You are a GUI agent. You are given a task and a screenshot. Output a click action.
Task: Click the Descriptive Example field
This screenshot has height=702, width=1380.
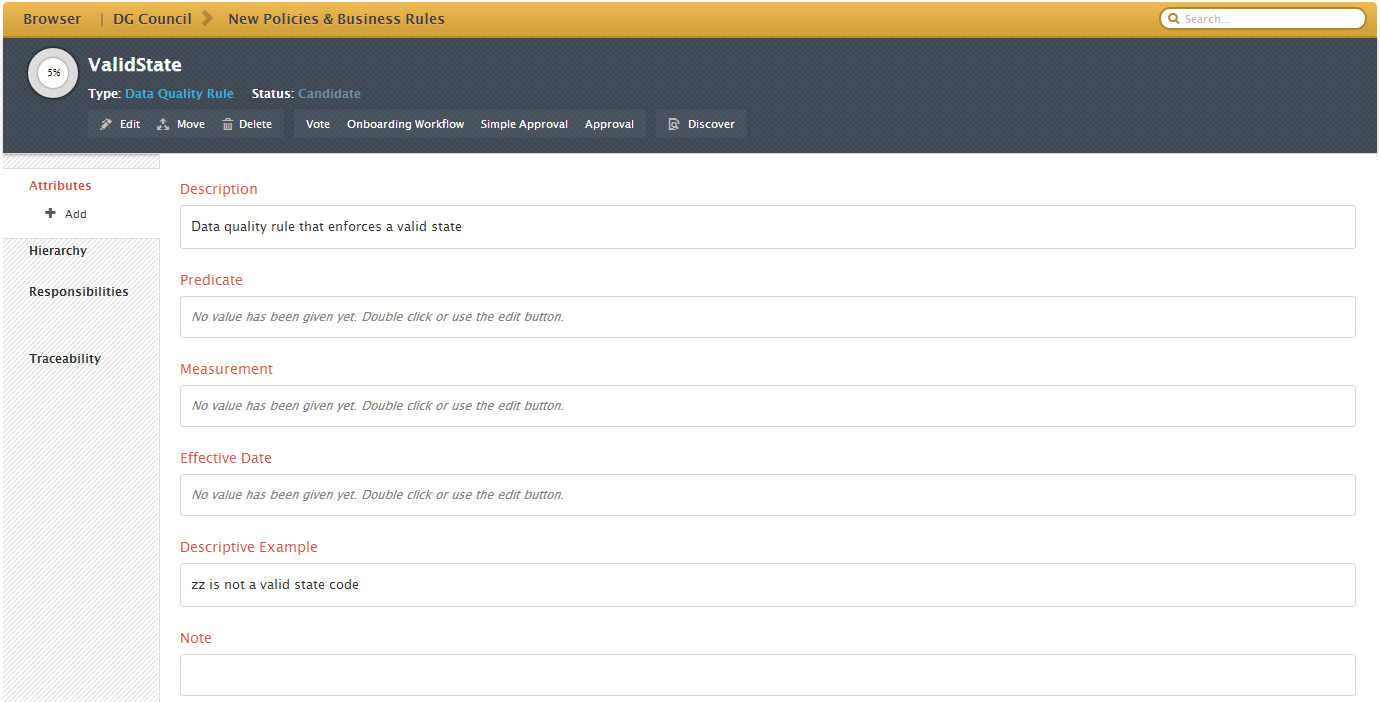768,585
